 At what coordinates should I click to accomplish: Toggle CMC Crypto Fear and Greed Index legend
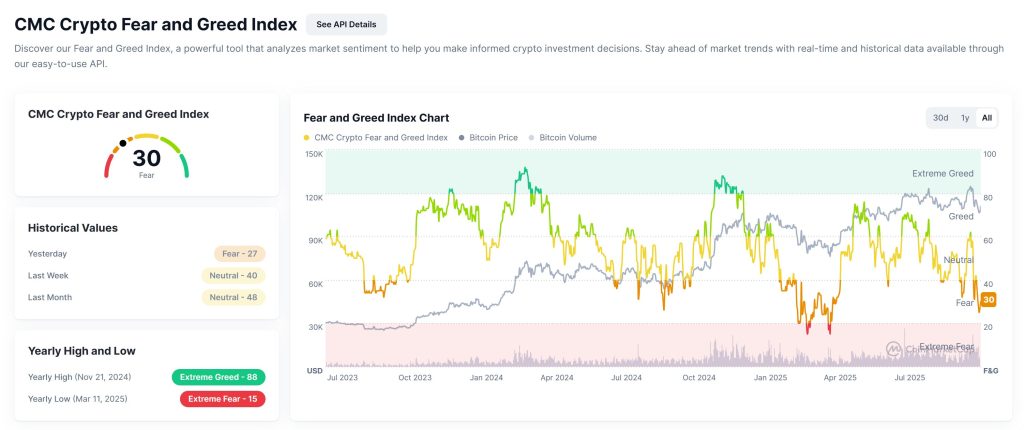pyautogui.click(x=375, y=137)
